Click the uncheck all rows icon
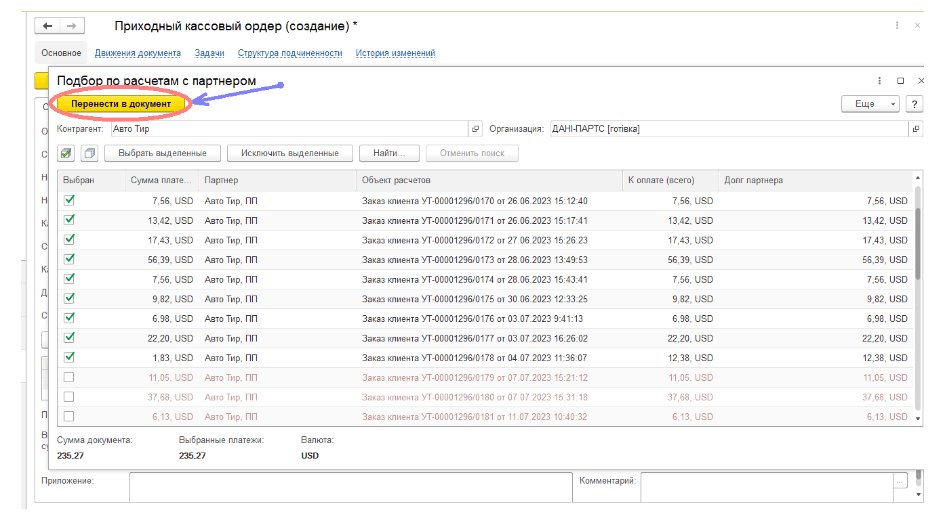This screenshot has width=942, height=525. pyautogui.click(x=89, y=153)
